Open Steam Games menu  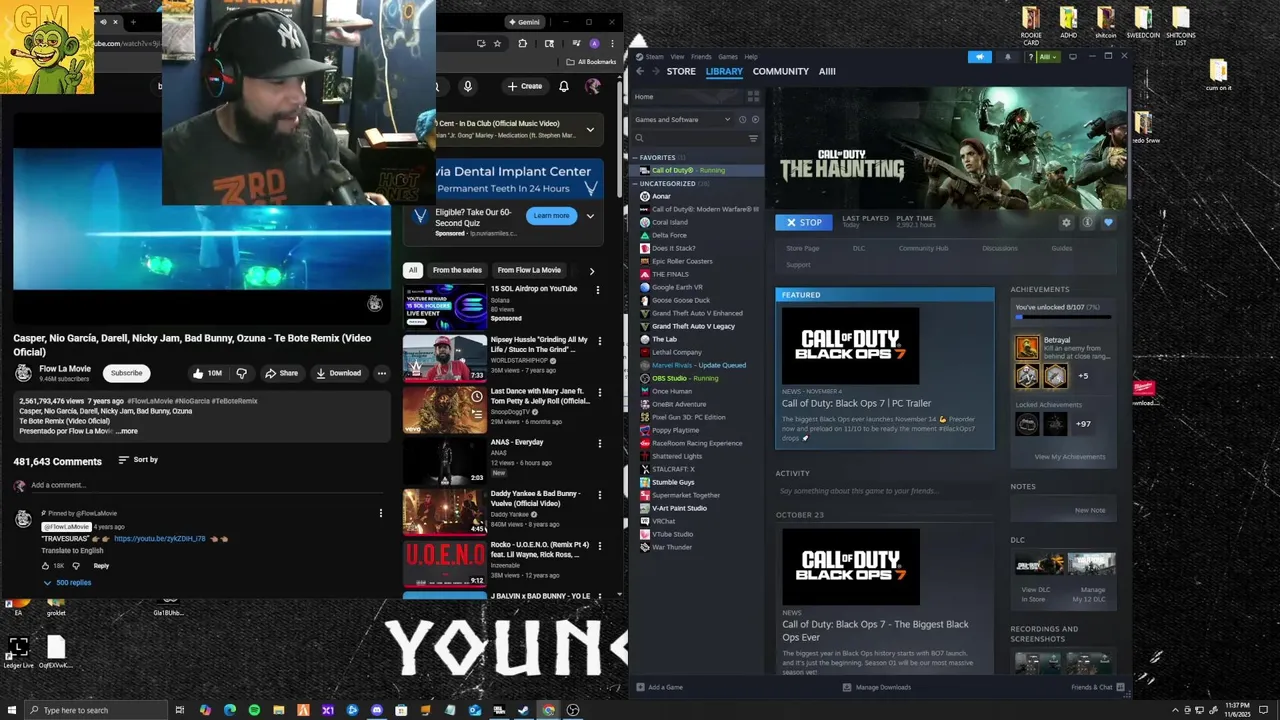(728, 57)
